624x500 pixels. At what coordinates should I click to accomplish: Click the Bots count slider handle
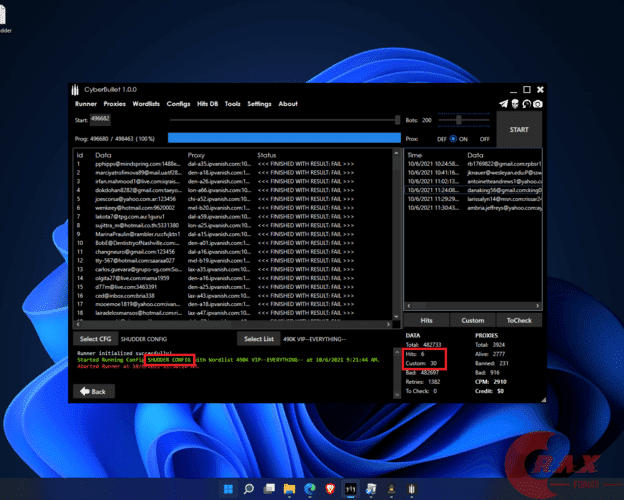pyautogui.click(x=459, y=119)
